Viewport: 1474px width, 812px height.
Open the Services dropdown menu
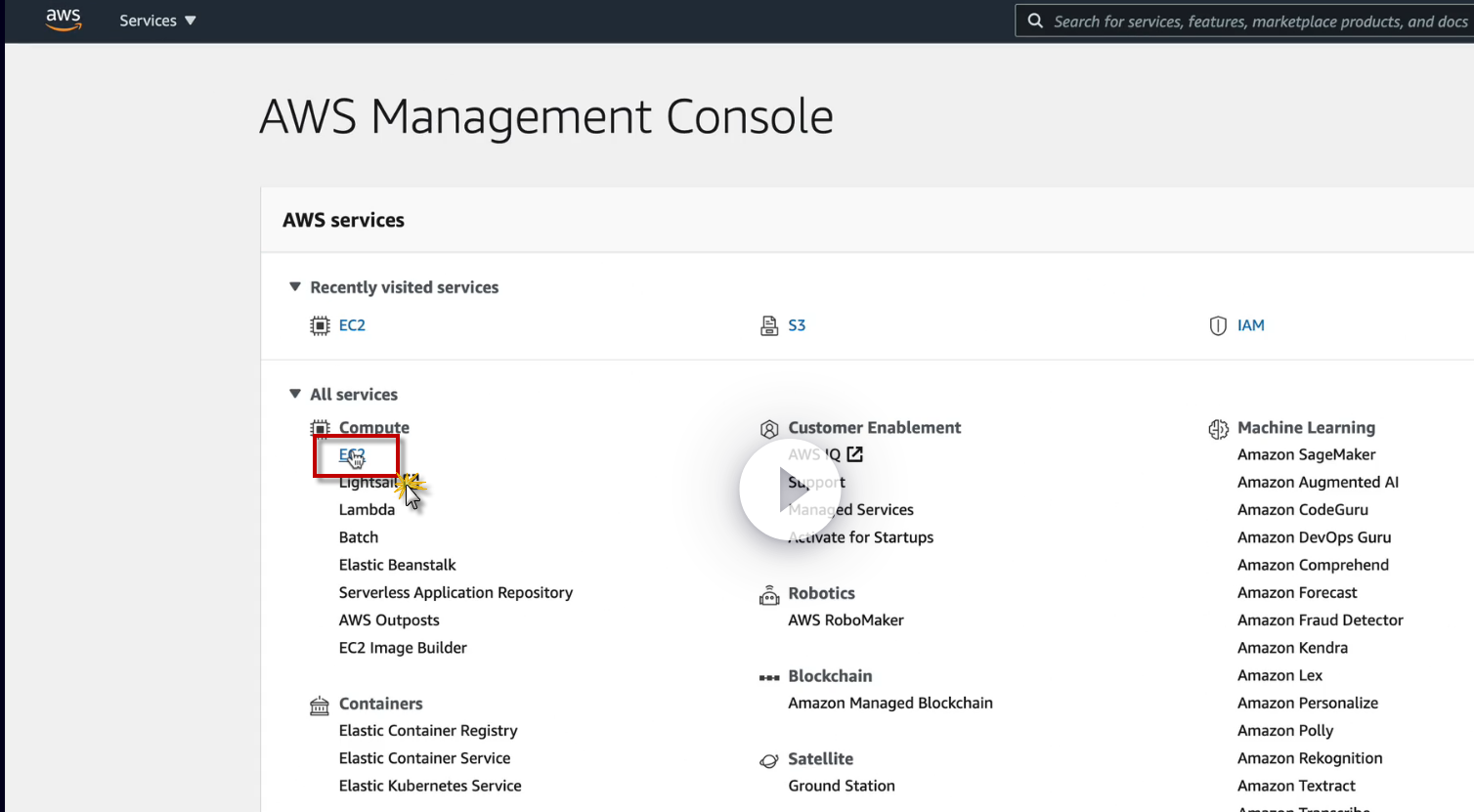click(157, 21)
